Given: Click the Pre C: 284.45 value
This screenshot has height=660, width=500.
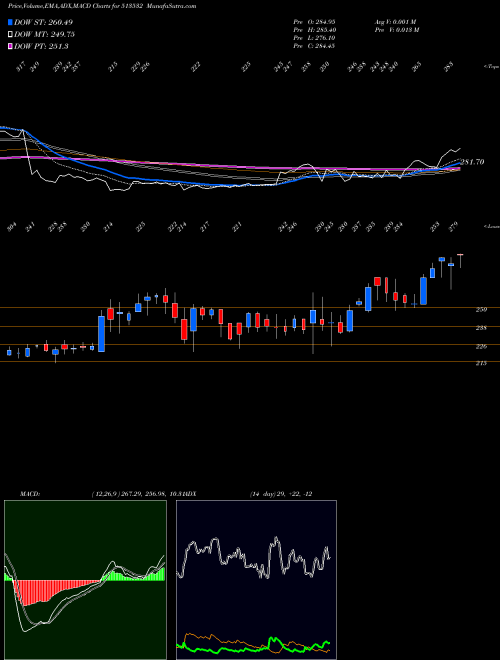Looking at the screenshot, I should click(314, 46).
